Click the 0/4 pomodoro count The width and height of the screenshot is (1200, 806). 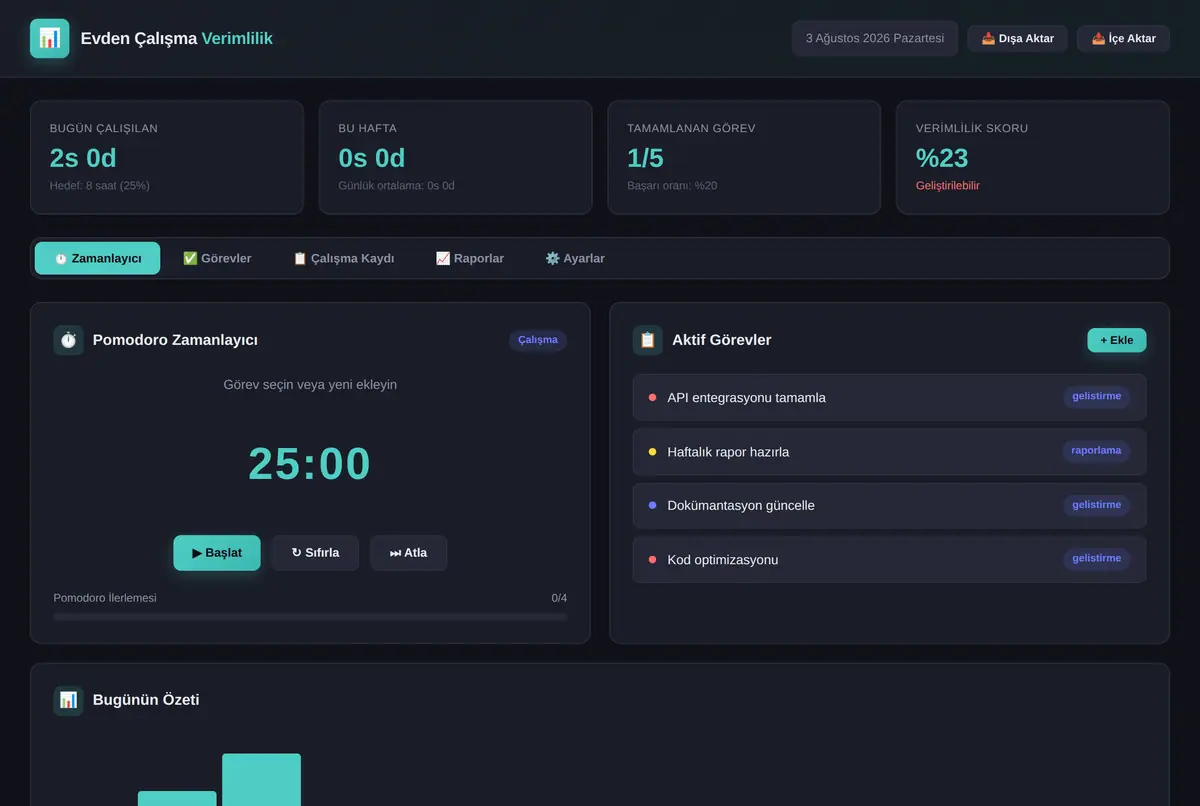tap(559, 598)
